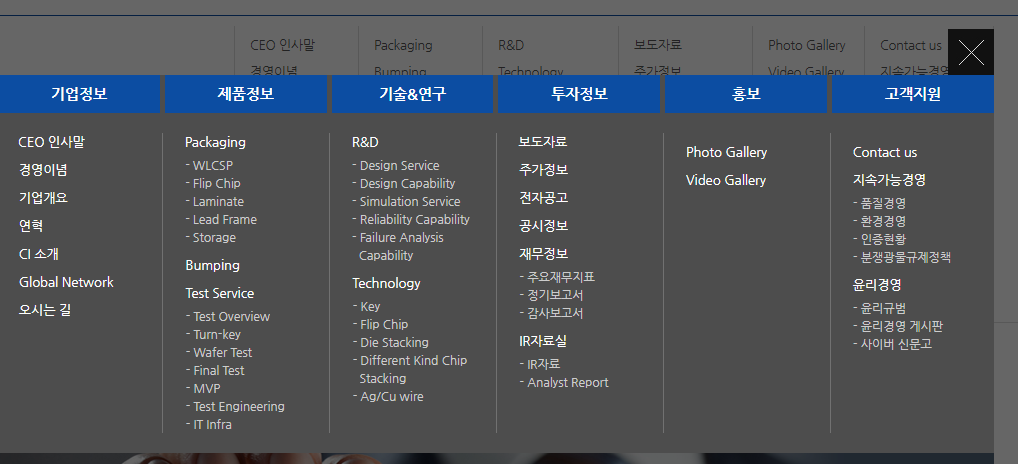Open the 윤리경영 heading above 윤리규범
This screenshot has width=1018, height=464.
pos(877,285)
